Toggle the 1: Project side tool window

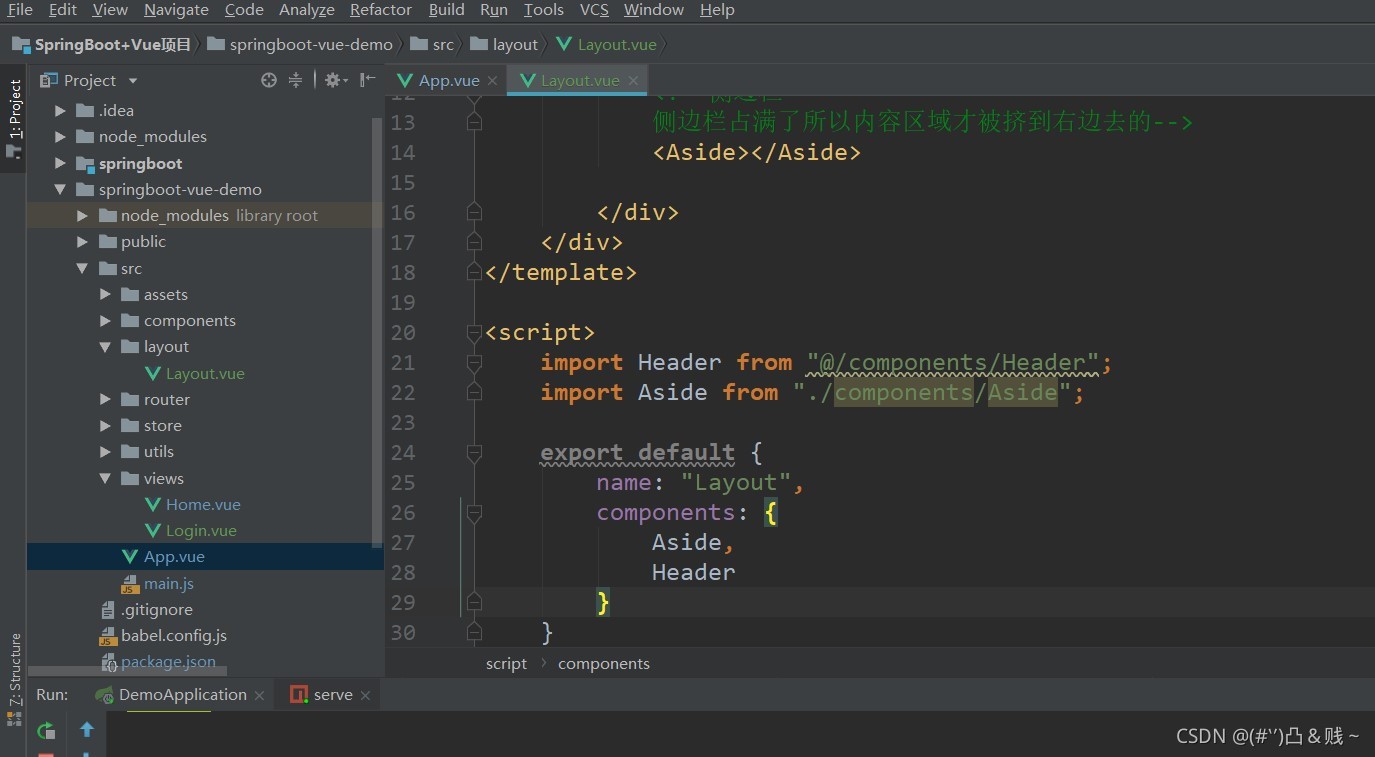(x=14, y=118)
